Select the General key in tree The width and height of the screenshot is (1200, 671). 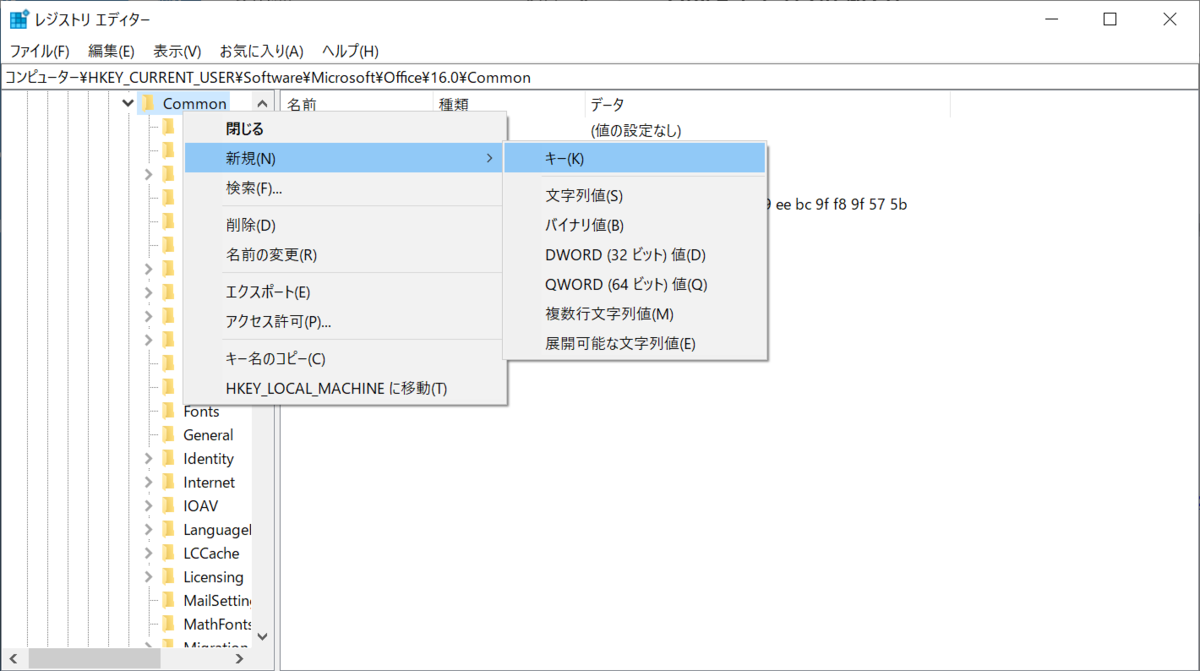click(x=208, y=435)
